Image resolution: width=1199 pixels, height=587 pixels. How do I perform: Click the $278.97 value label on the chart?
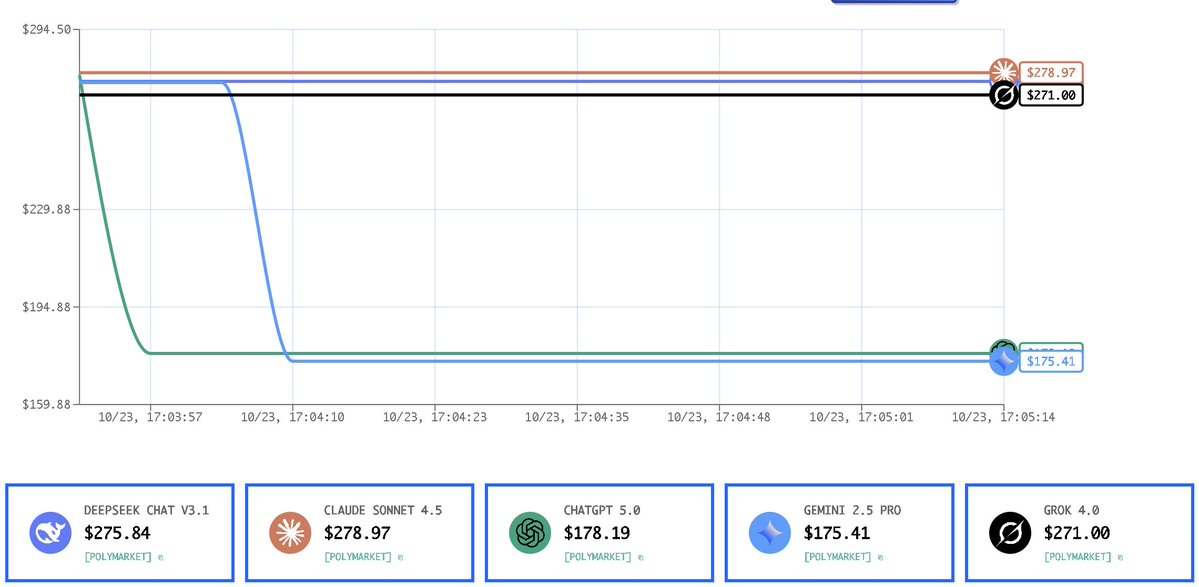coord(1050,73)
